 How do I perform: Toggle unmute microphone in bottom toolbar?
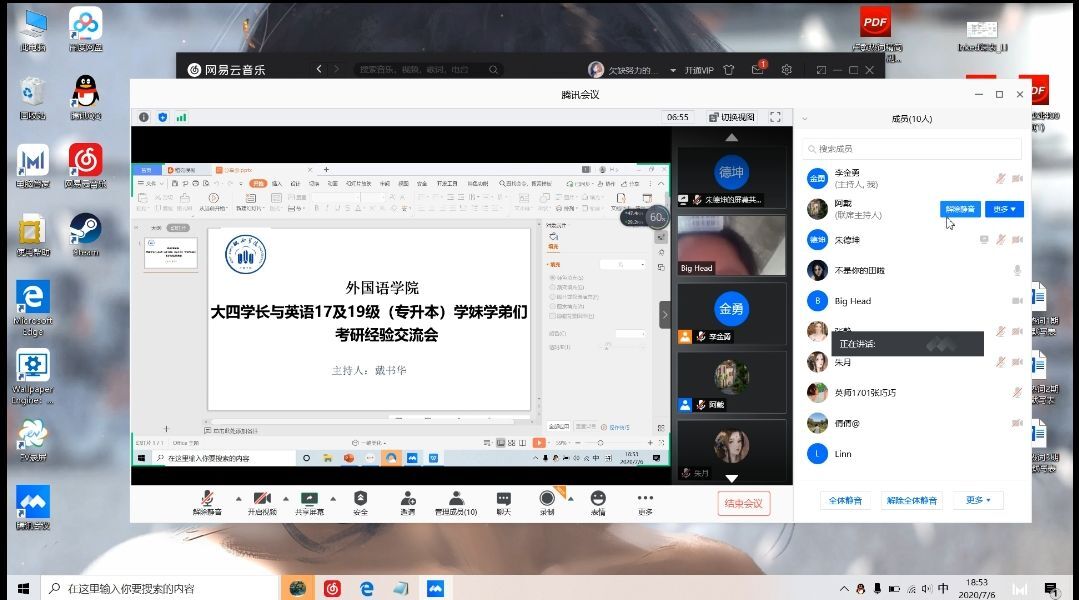click(x=207, y=498)
